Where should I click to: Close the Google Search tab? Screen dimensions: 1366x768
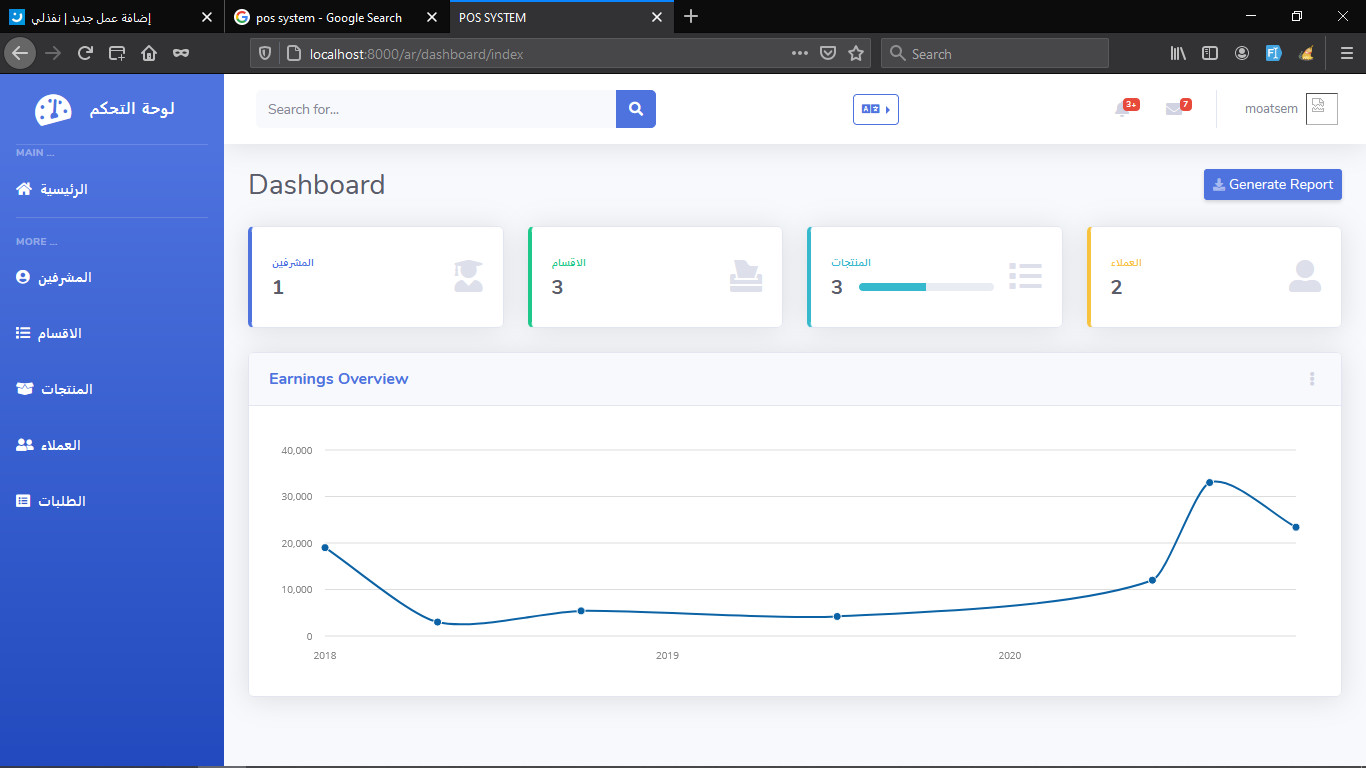[431, 18]
